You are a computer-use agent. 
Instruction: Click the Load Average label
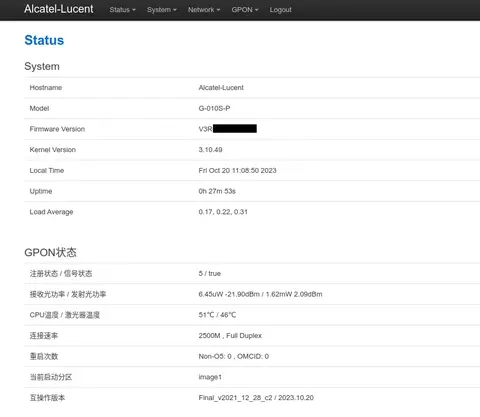[51, 212]
